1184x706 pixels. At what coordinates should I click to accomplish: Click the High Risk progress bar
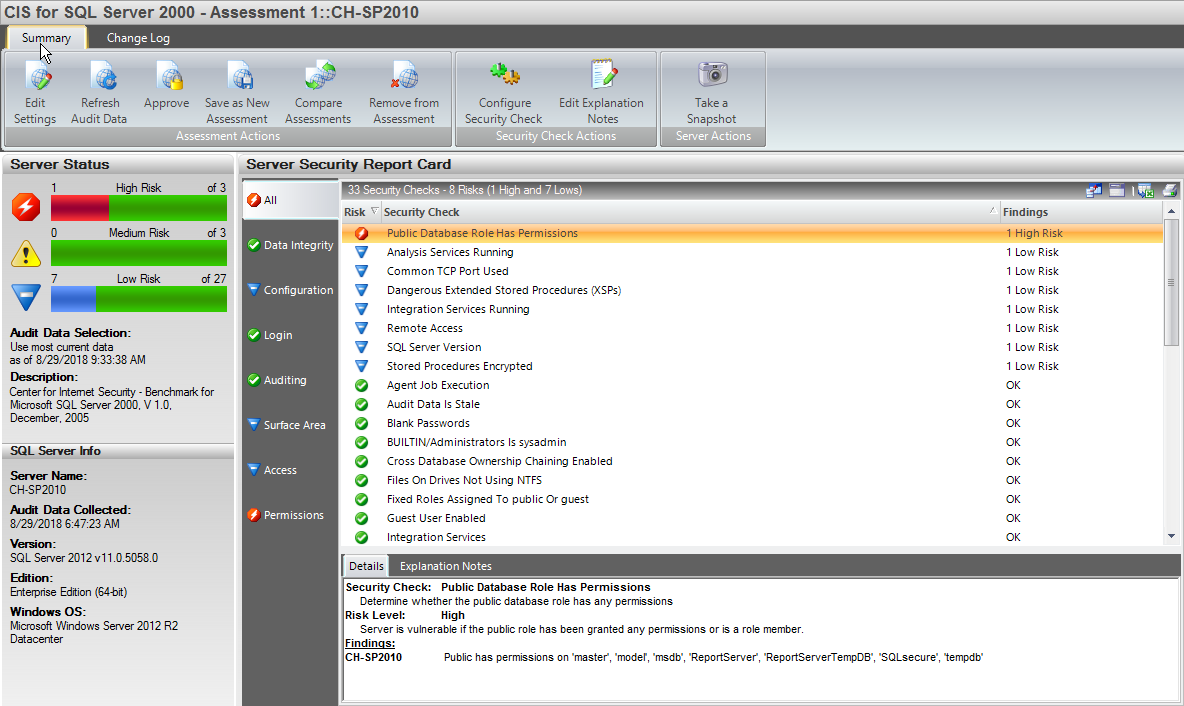(139, 208)
